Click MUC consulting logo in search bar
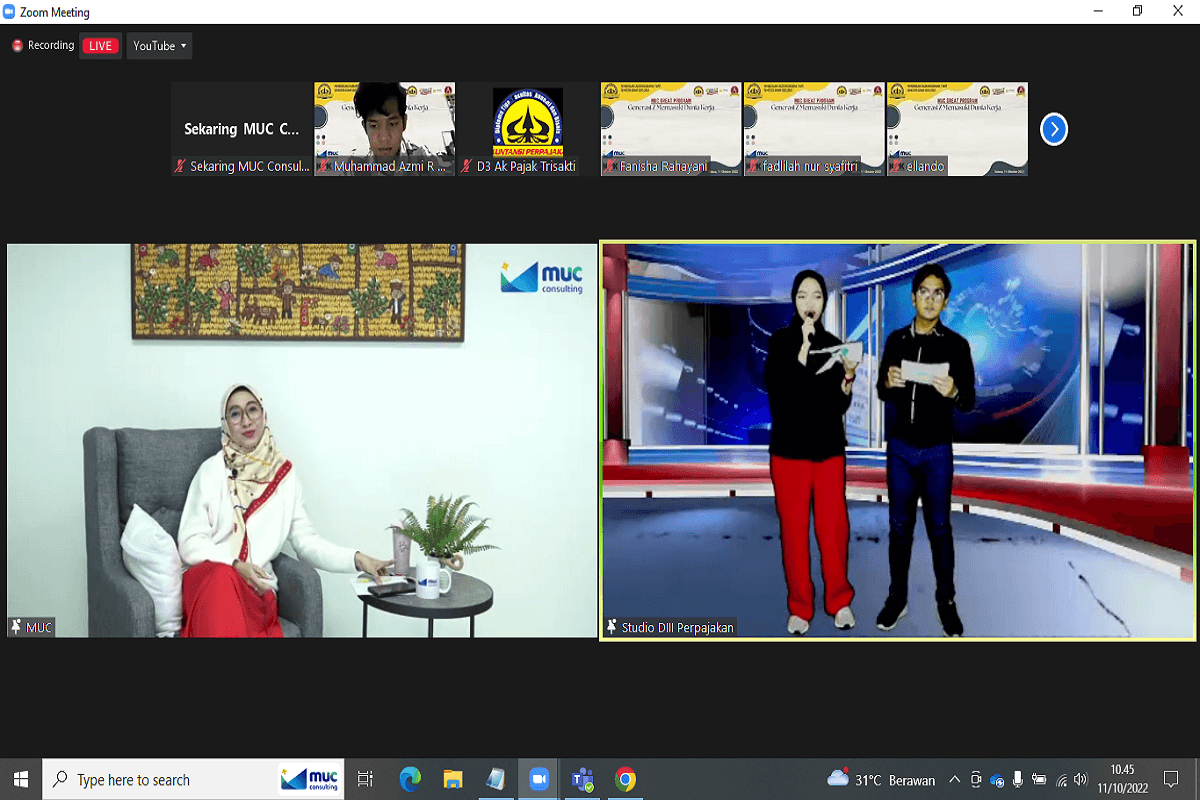The image size is (1200, 800). [310, 779]
